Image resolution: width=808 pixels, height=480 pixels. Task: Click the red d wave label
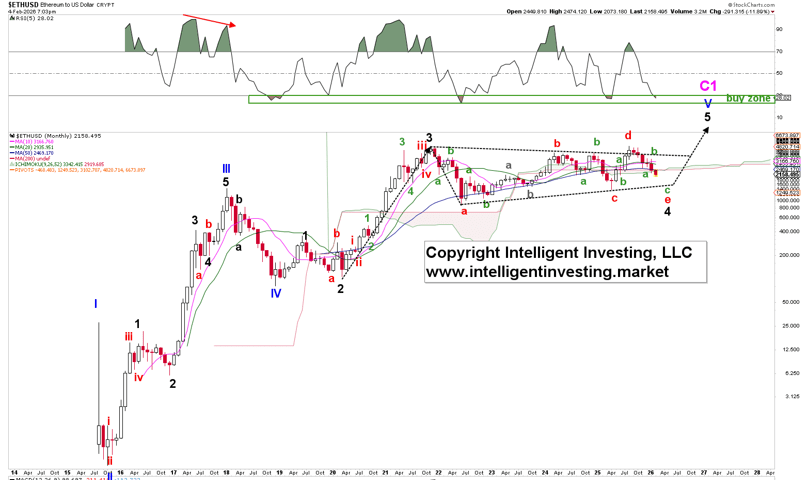tap(628, 135)
